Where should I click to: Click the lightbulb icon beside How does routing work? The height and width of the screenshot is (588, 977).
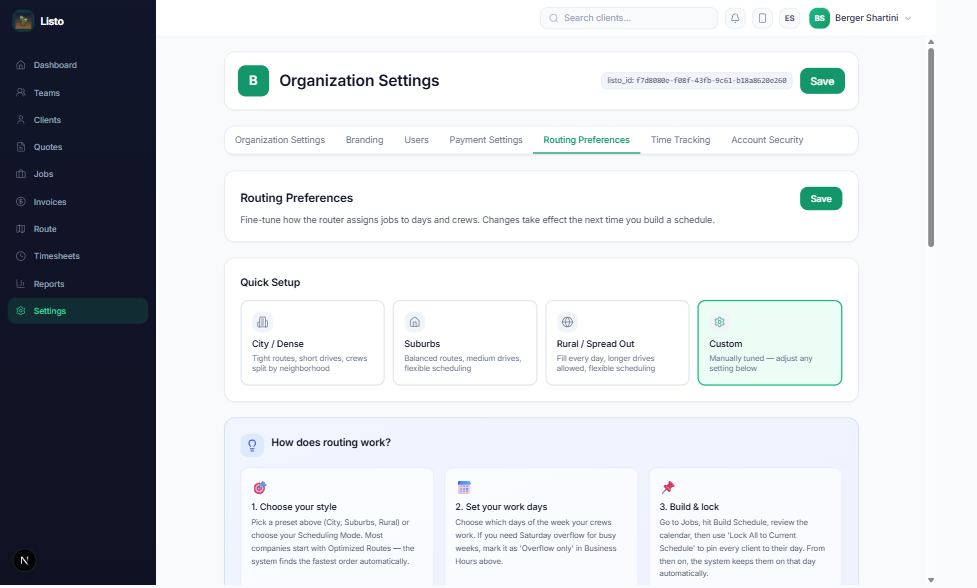click(x=252, y=445)
